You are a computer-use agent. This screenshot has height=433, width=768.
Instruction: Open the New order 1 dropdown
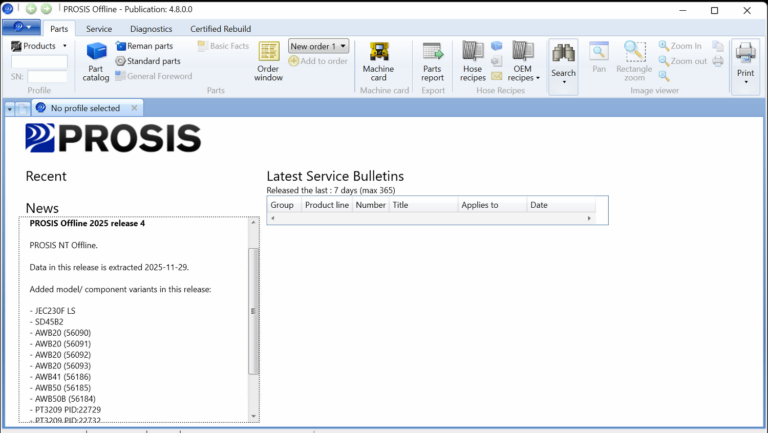(318, 46)
